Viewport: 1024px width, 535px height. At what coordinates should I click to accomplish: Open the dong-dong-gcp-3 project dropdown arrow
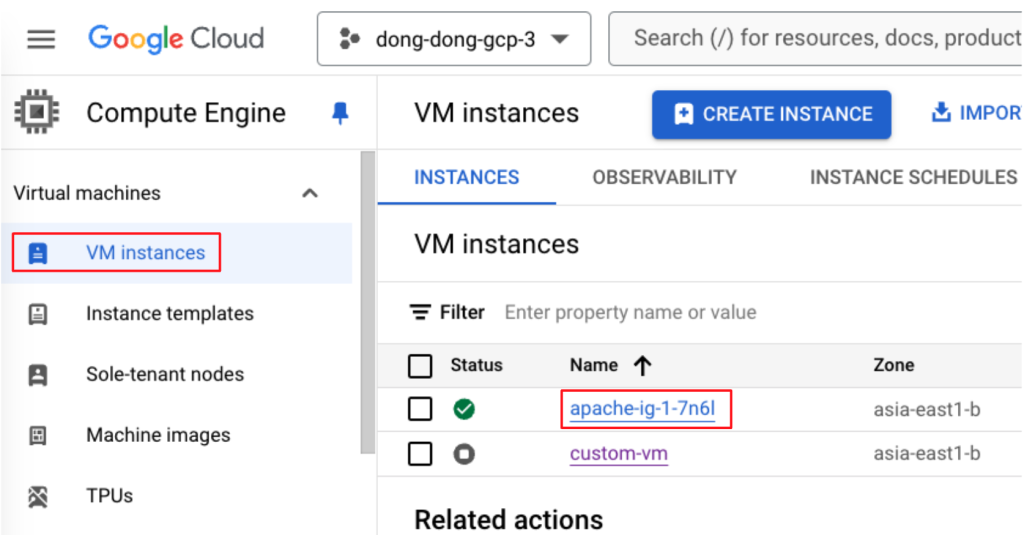point(559,39)
